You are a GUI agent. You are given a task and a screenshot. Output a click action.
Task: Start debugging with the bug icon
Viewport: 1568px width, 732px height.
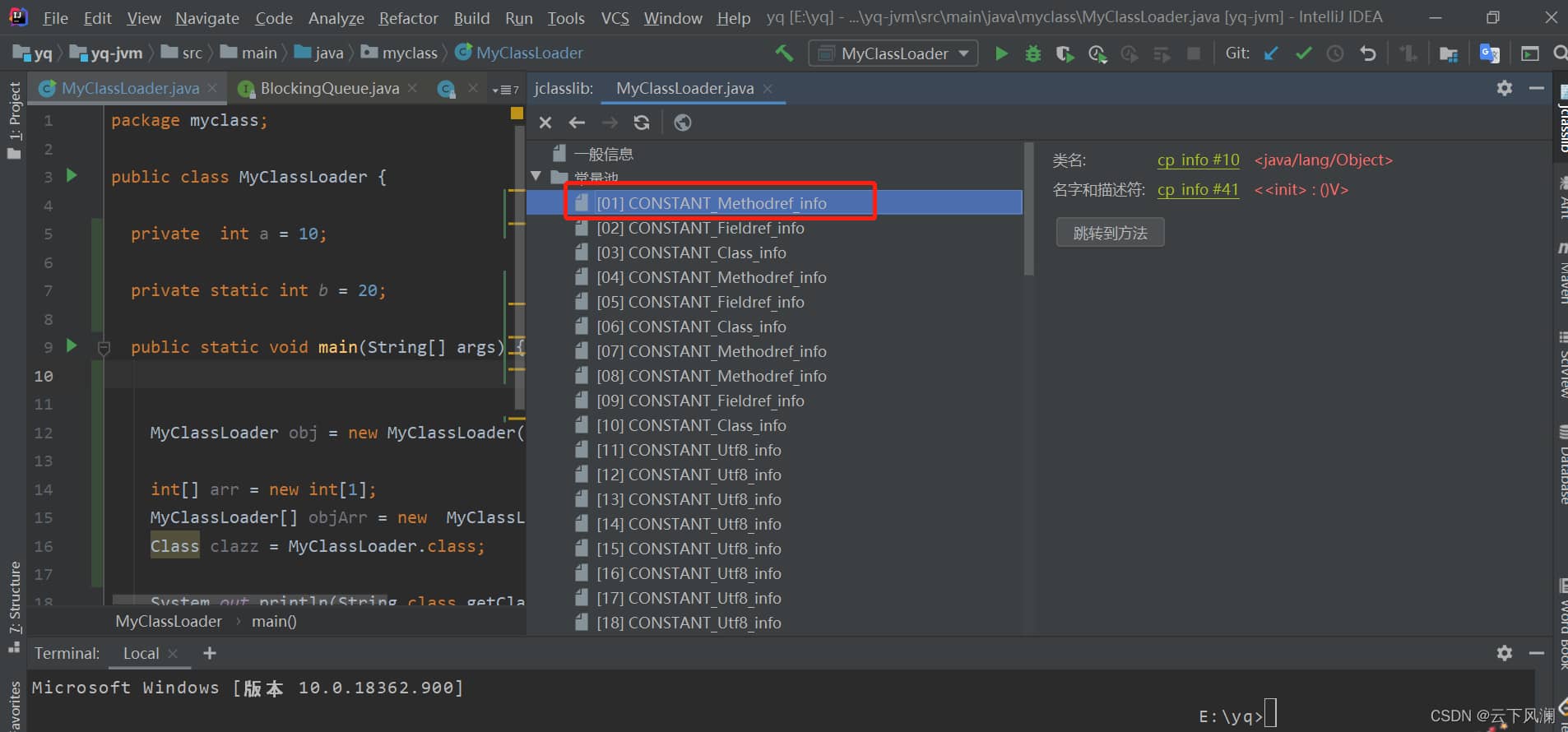[x=1032, y=53]
